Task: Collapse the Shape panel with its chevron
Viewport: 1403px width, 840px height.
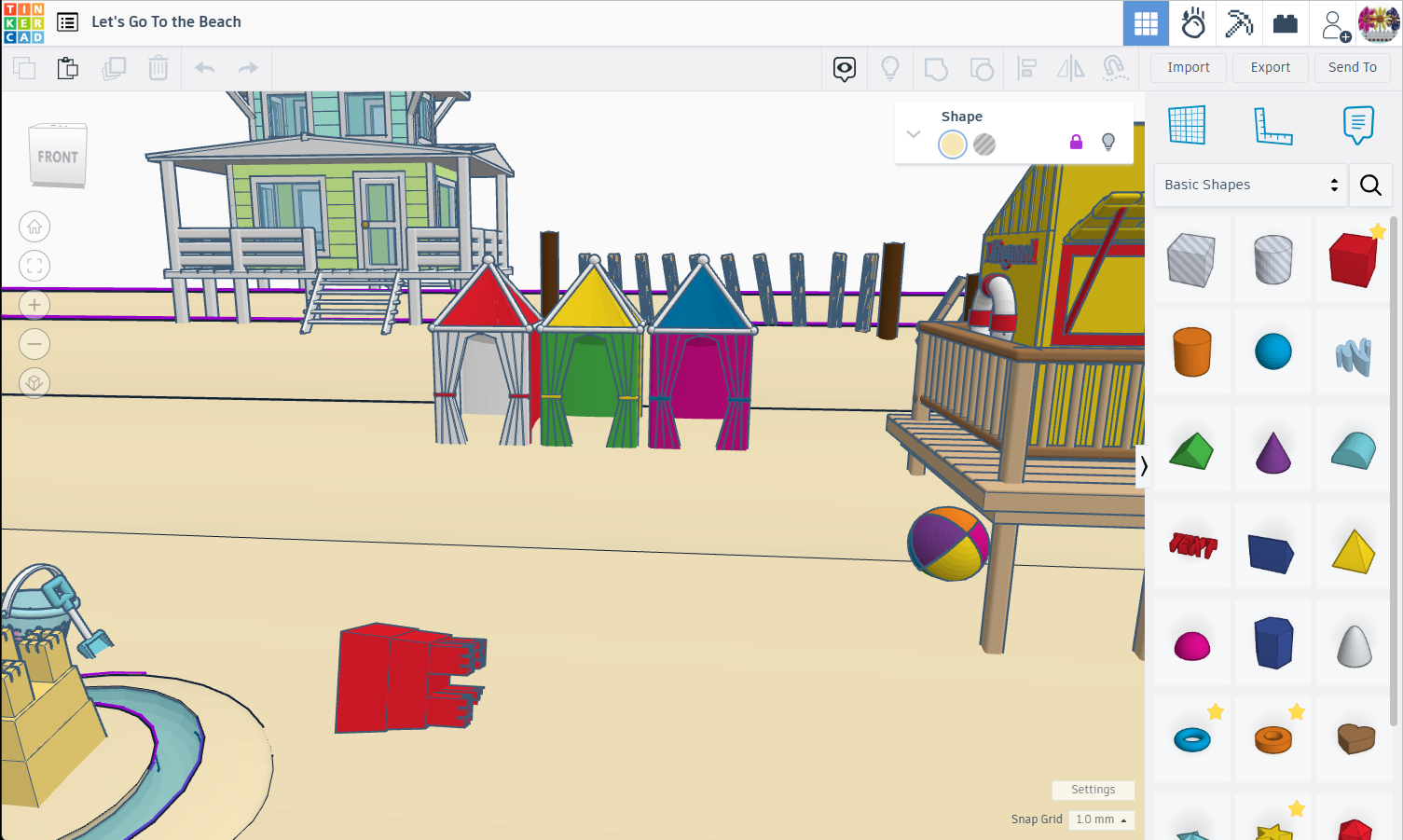Action: coord(914,133)
